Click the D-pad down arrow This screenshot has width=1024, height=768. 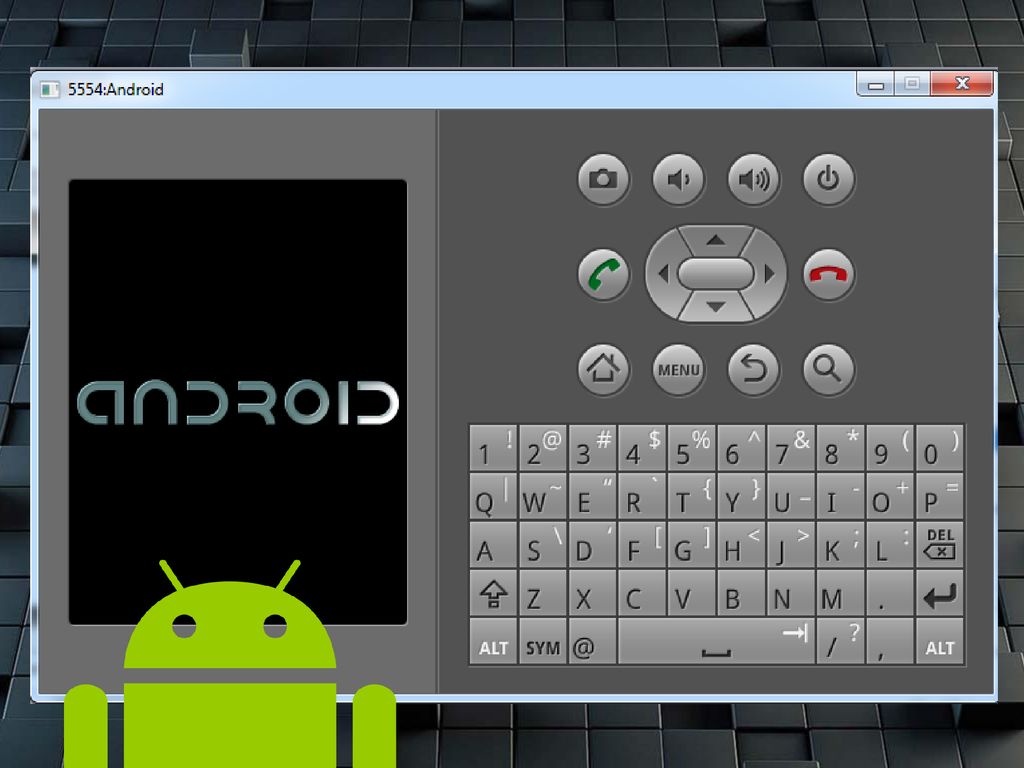[716, 306]
